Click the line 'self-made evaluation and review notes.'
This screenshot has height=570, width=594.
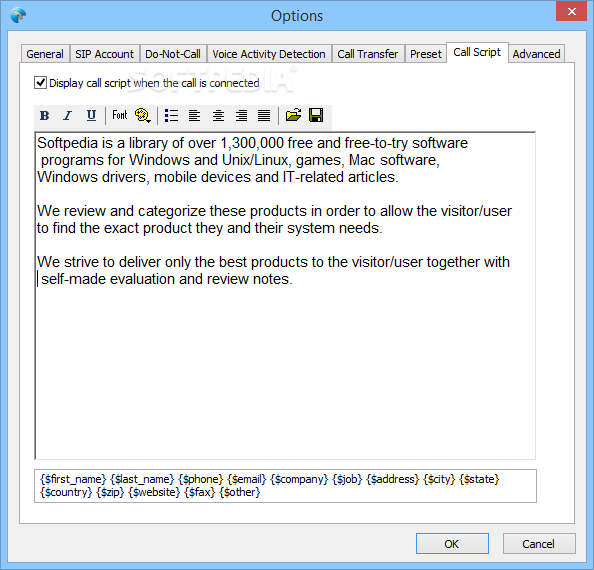[167, 279]
